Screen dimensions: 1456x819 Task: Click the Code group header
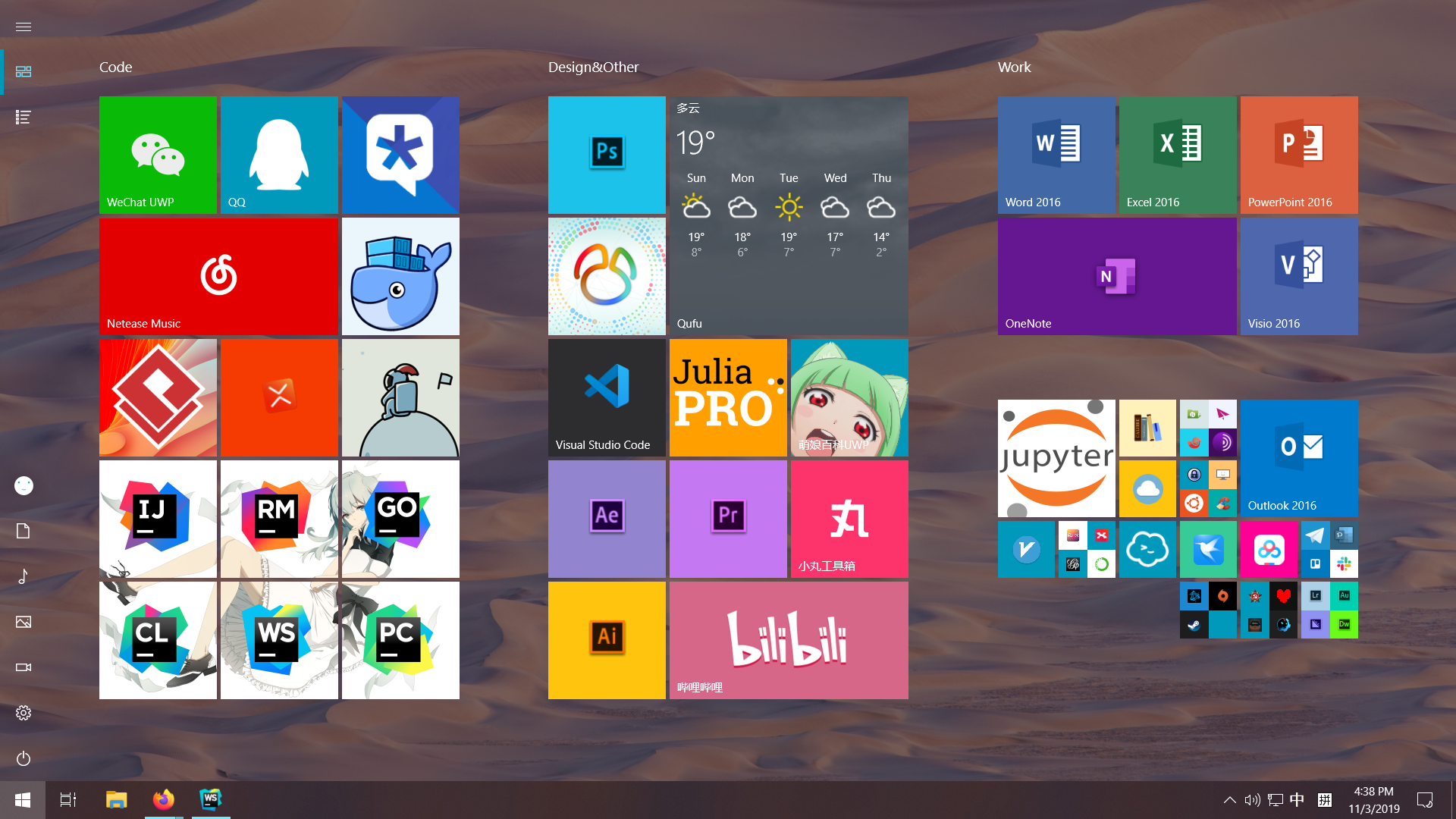(116, 67)
